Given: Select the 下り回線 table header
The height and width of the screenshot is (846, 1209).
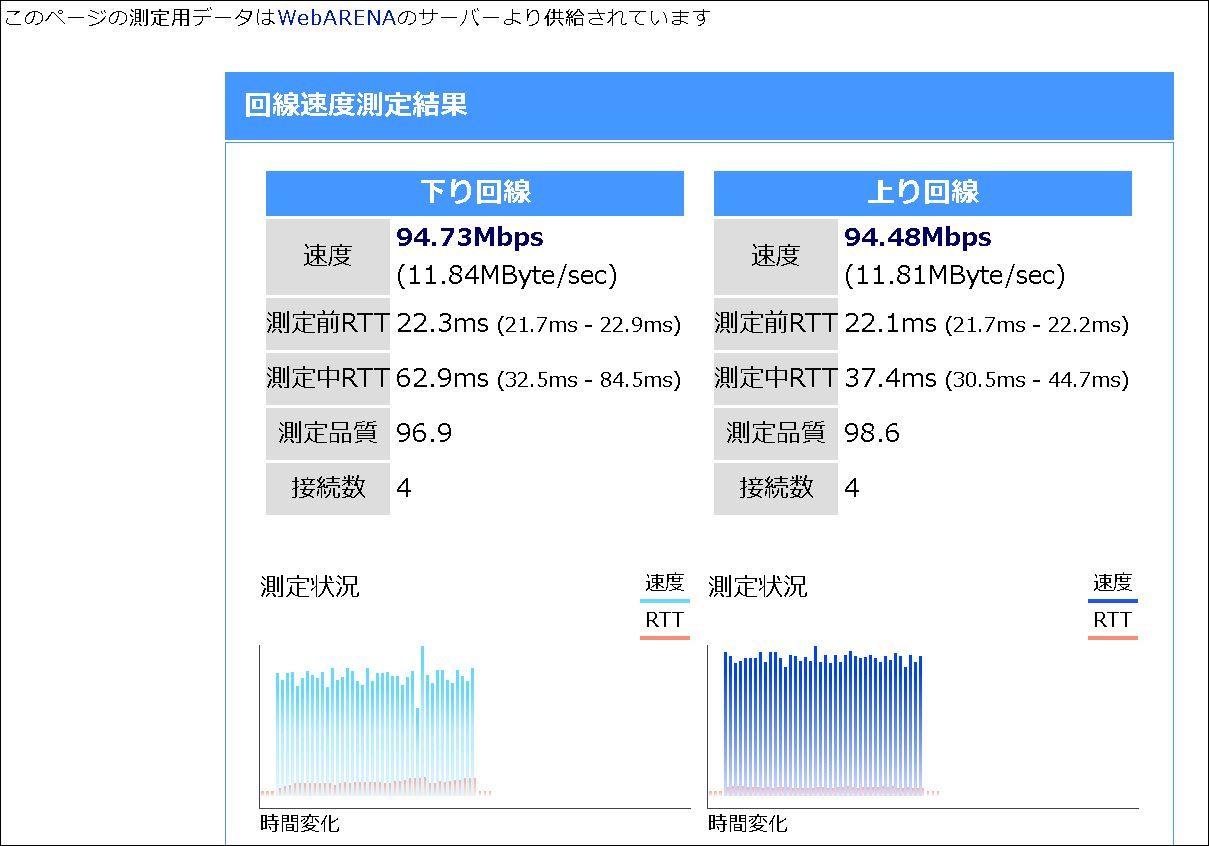Looking at the screenshot, I should click(474, 192).
